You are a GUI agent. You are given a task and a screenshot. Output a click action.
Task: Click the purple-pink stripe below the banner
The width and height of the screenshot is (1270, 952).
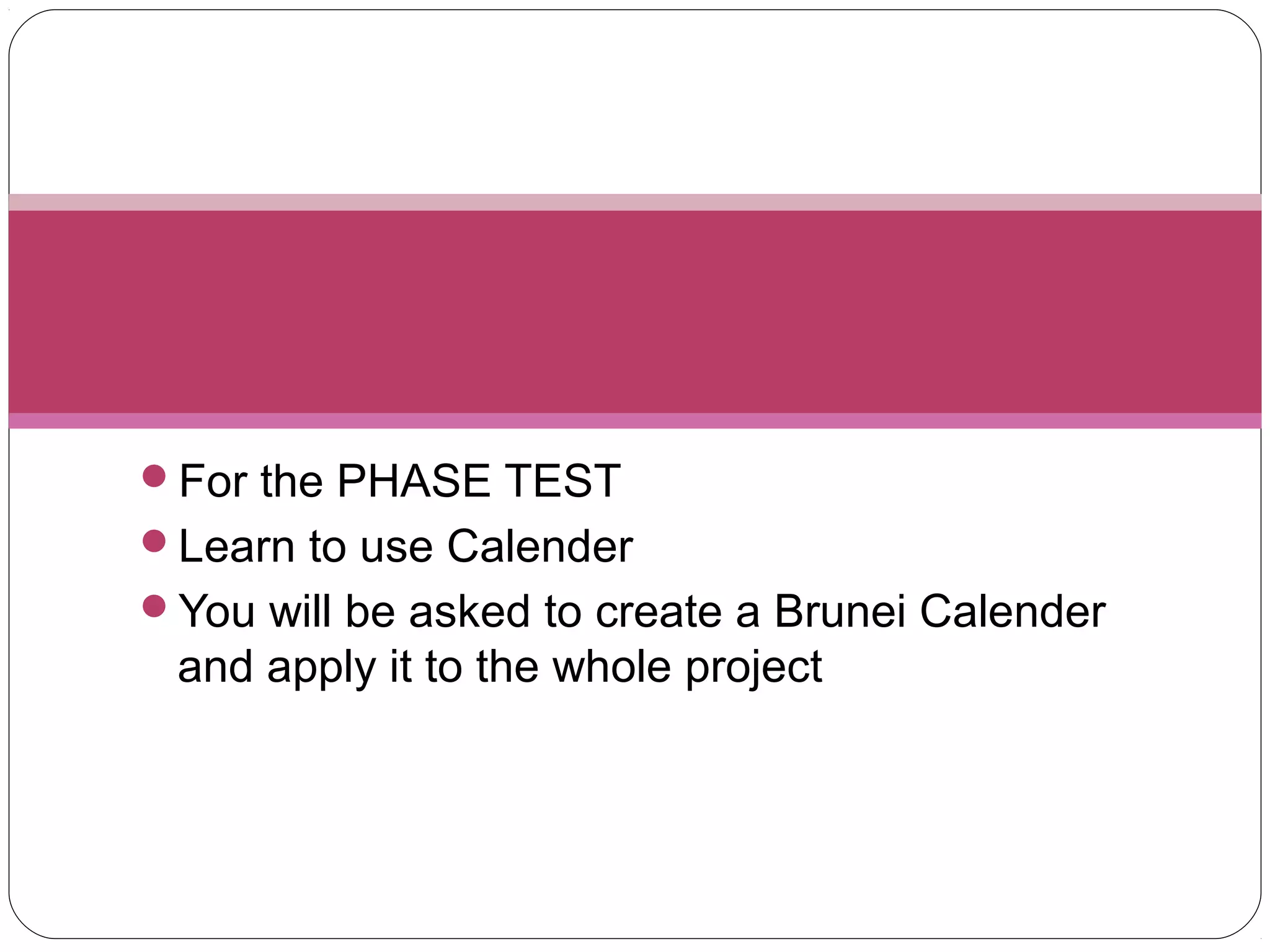click(x=635, y=421)
